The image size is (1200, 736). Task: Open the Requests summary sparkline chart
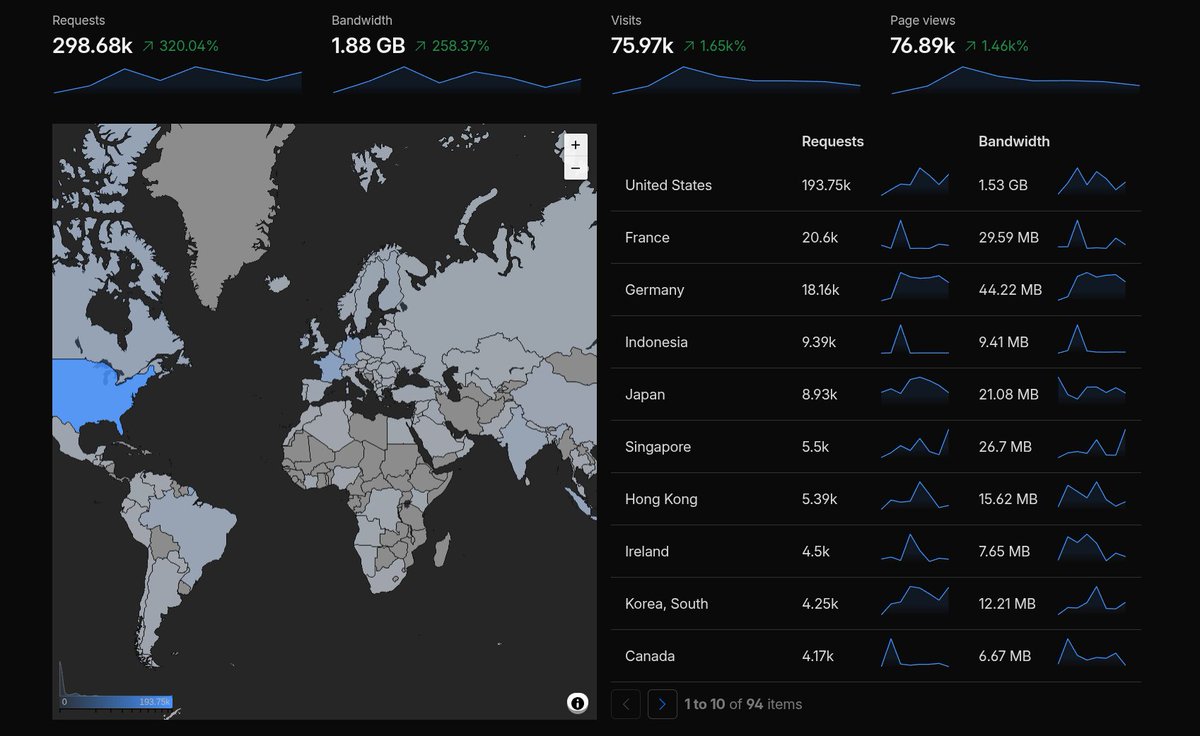point(177,80)
